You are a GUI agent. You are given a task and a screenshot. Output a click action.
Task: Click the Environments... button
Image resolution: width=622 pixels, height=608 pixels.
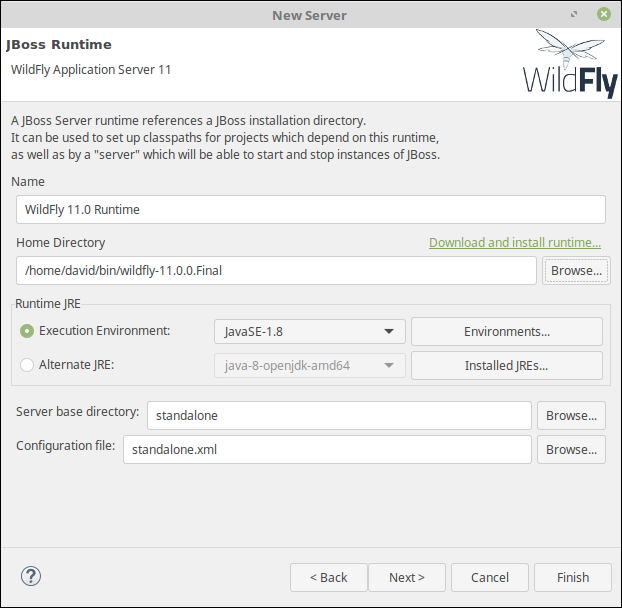pos(507,332)
